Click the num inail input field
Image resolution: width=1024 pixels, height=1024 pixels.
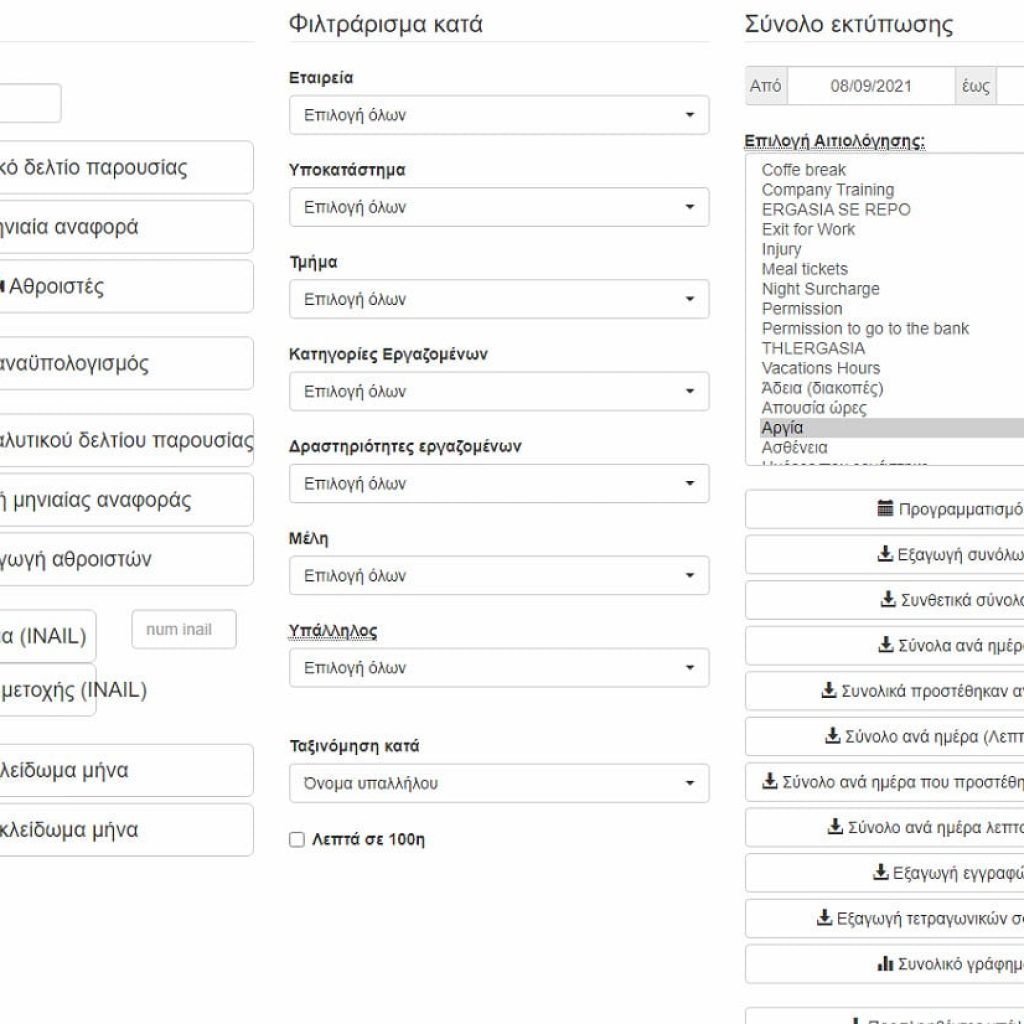tap(184, 630)
